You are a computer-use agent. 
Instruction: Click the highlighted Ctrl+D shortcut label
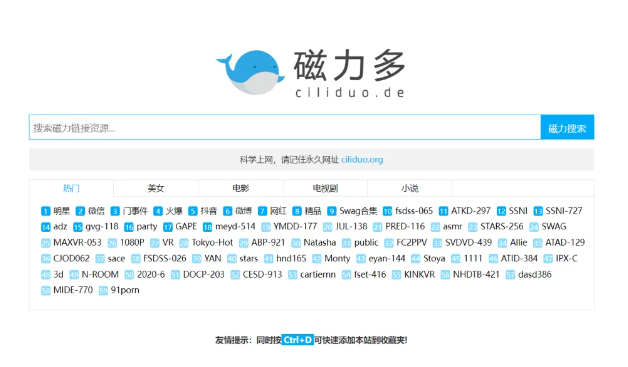[298, 340]
